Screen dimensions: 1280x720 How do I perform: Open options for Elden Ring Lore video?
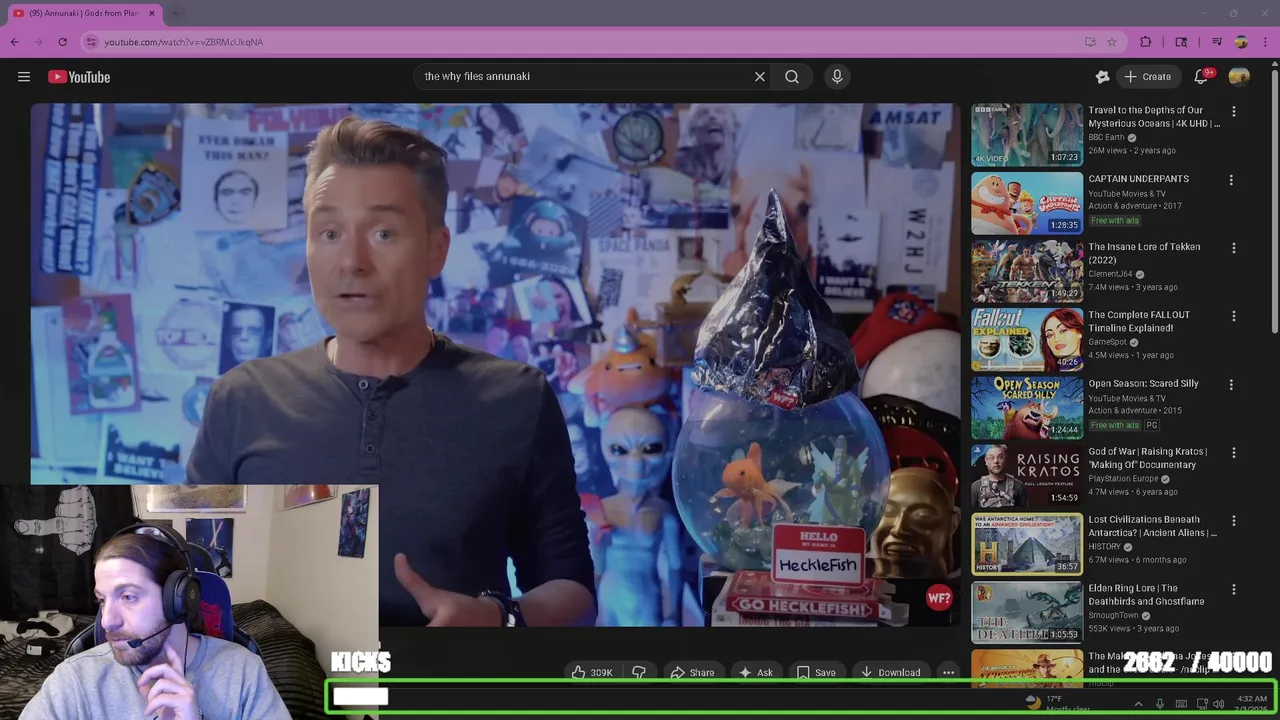(x=1233, y=590)
